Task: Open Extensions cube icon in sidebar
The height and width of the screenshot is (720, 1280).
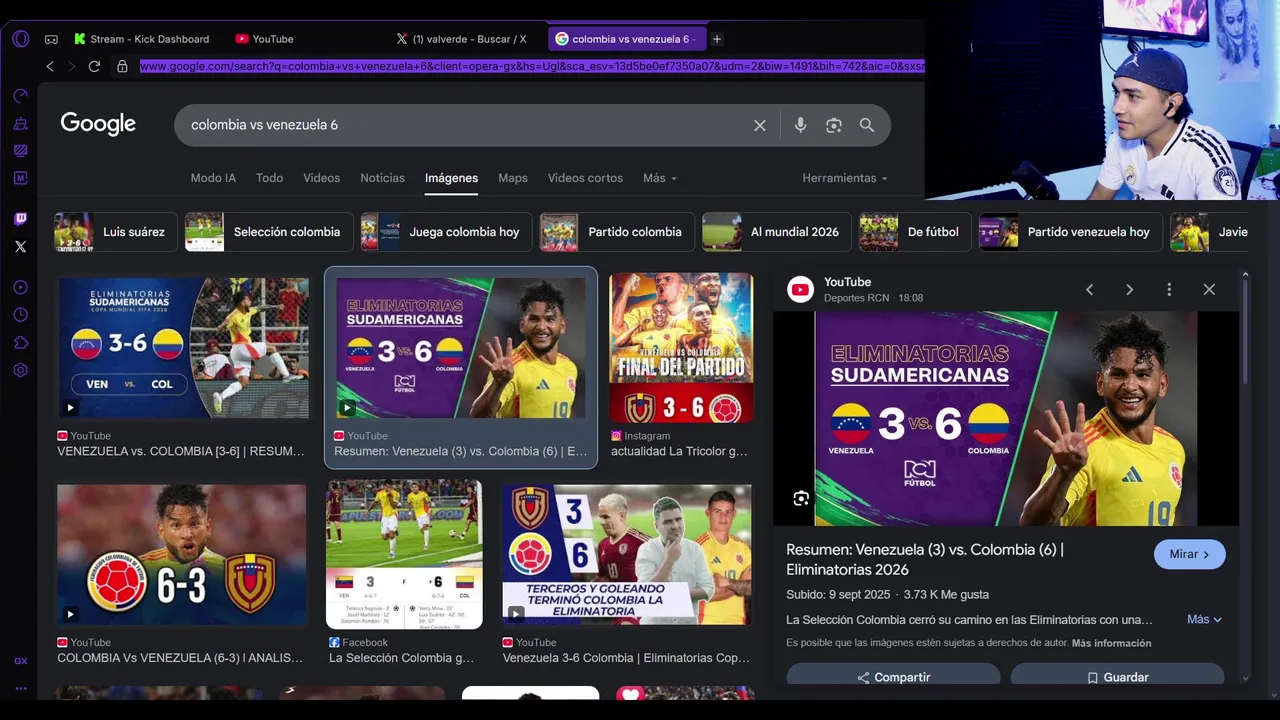Action: pos(20,342)
